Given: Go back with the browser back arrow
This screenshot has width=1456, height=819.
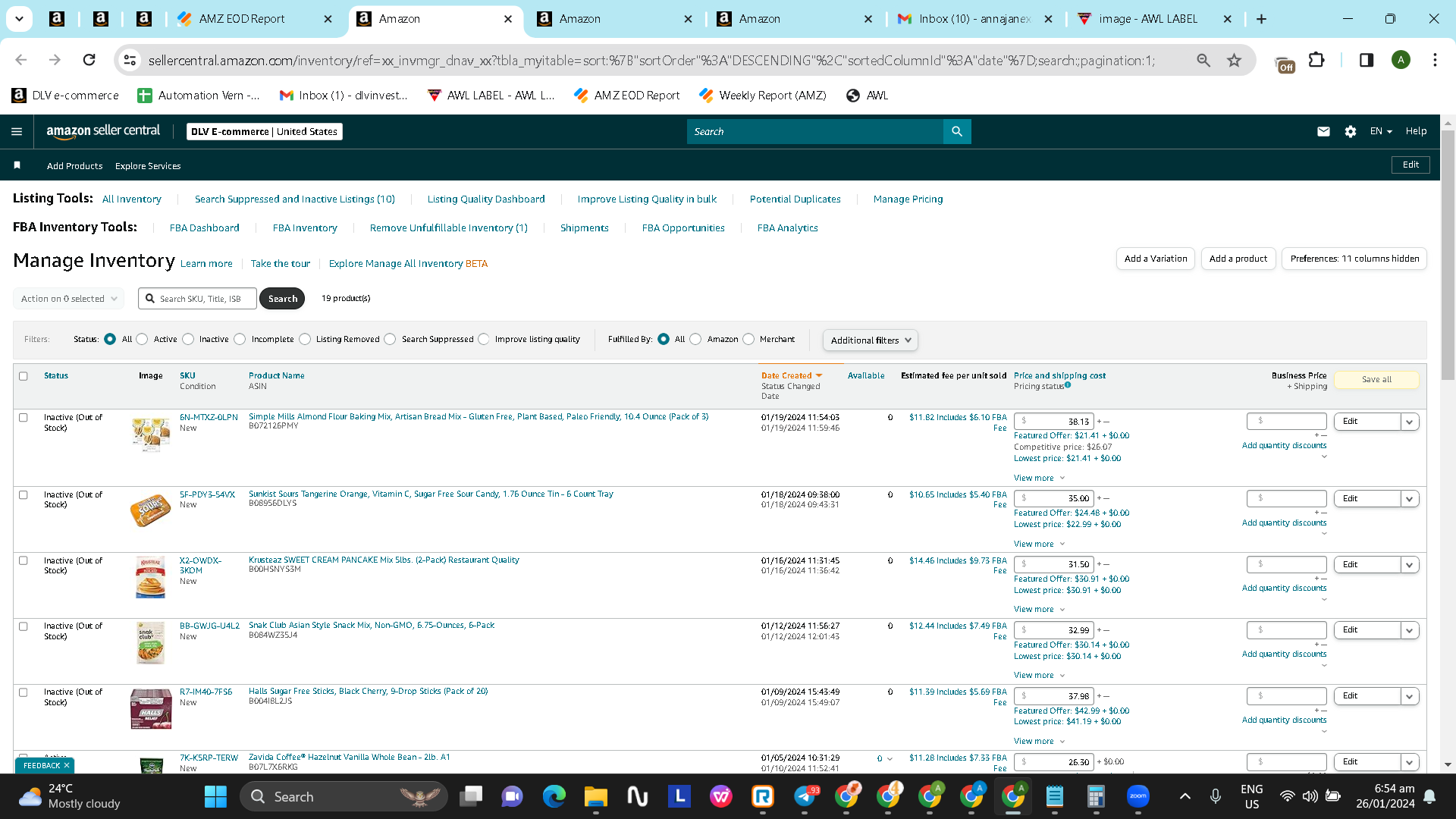Looking at the screenshot, I should (x=21, y=60).
